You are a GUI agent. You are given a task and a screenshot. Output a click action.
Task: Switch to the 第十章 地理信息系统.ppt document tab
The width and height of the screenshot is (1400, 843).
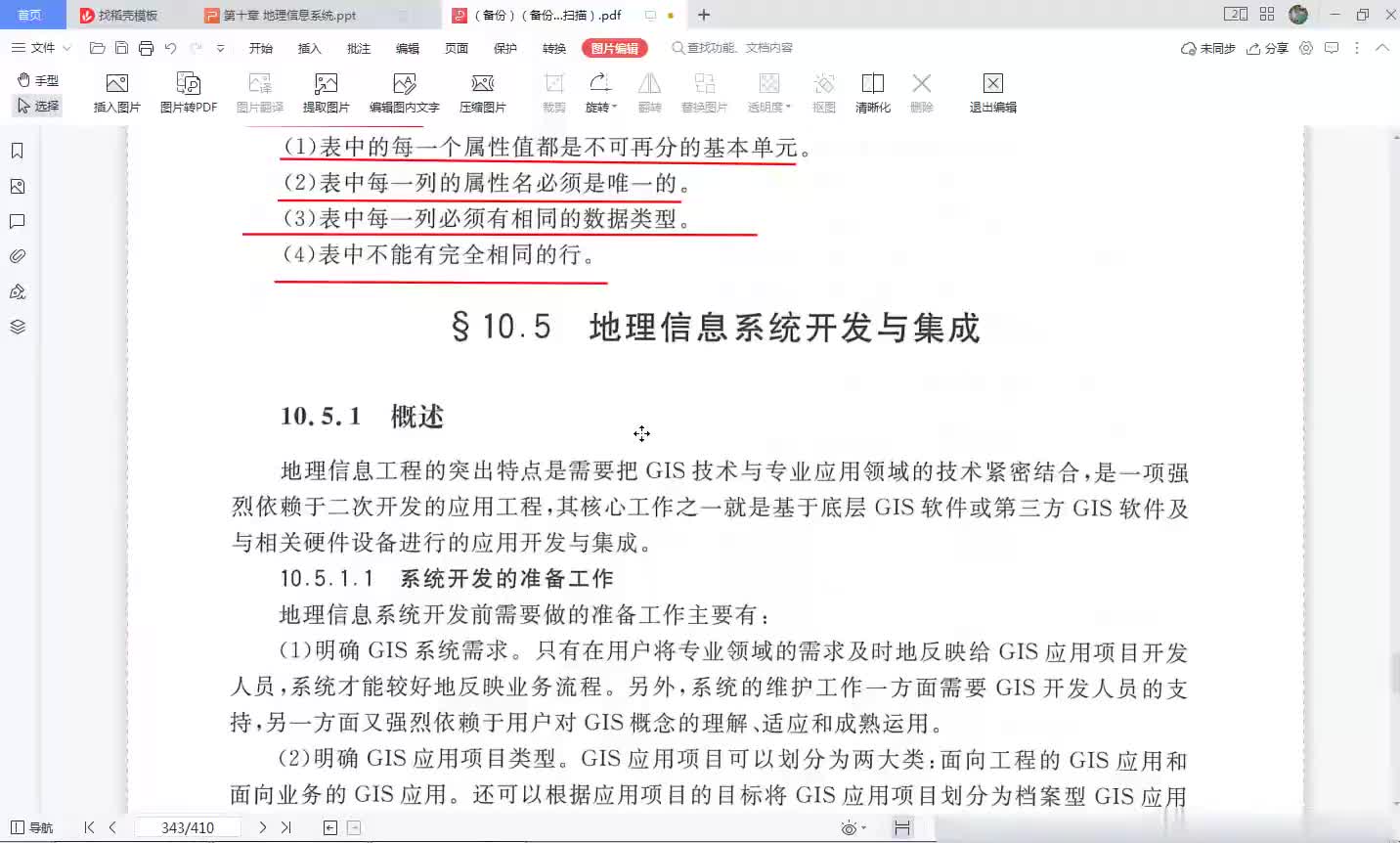(289, 16)
